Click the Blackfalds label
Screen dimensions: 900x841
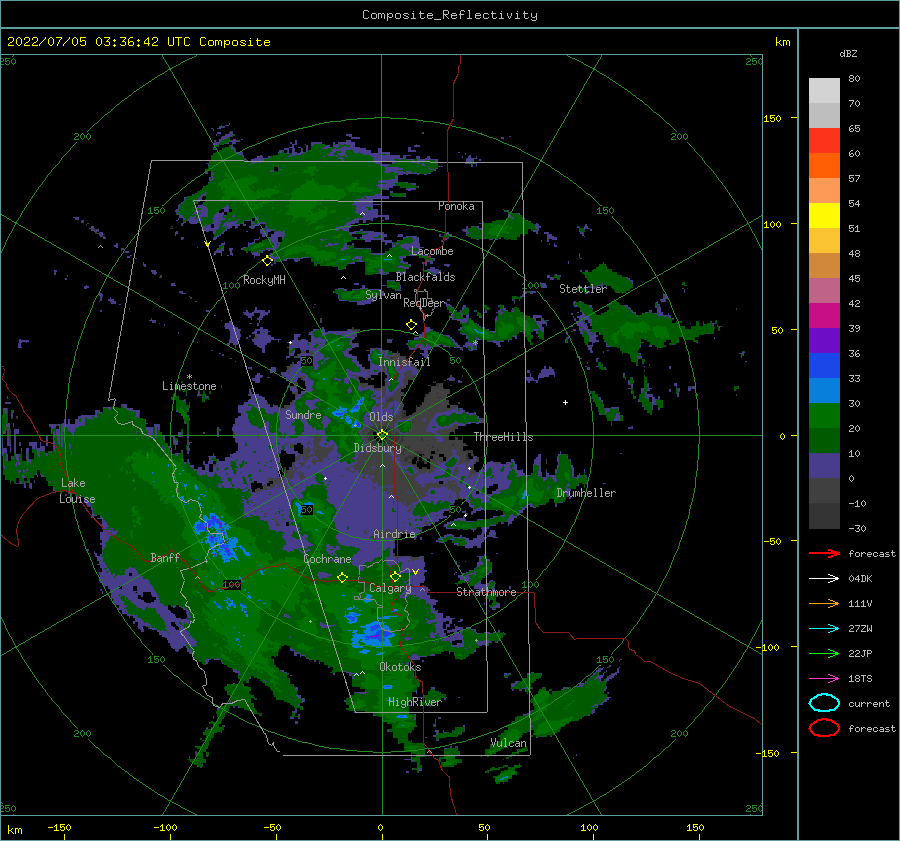(x=425, y=277)
